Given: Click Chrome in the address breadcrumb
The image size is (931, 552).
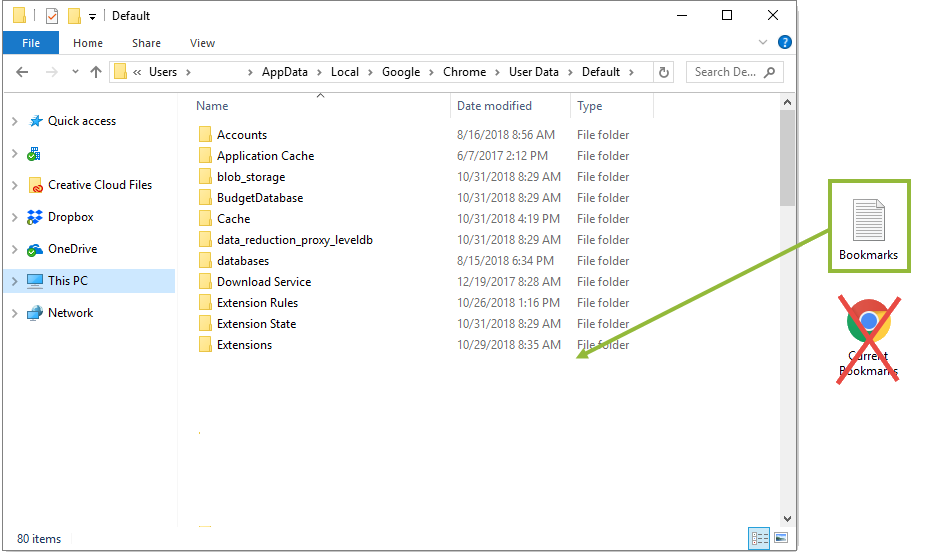Looking at the screenshot, I should pyautogui.click(x=464, y=72).
